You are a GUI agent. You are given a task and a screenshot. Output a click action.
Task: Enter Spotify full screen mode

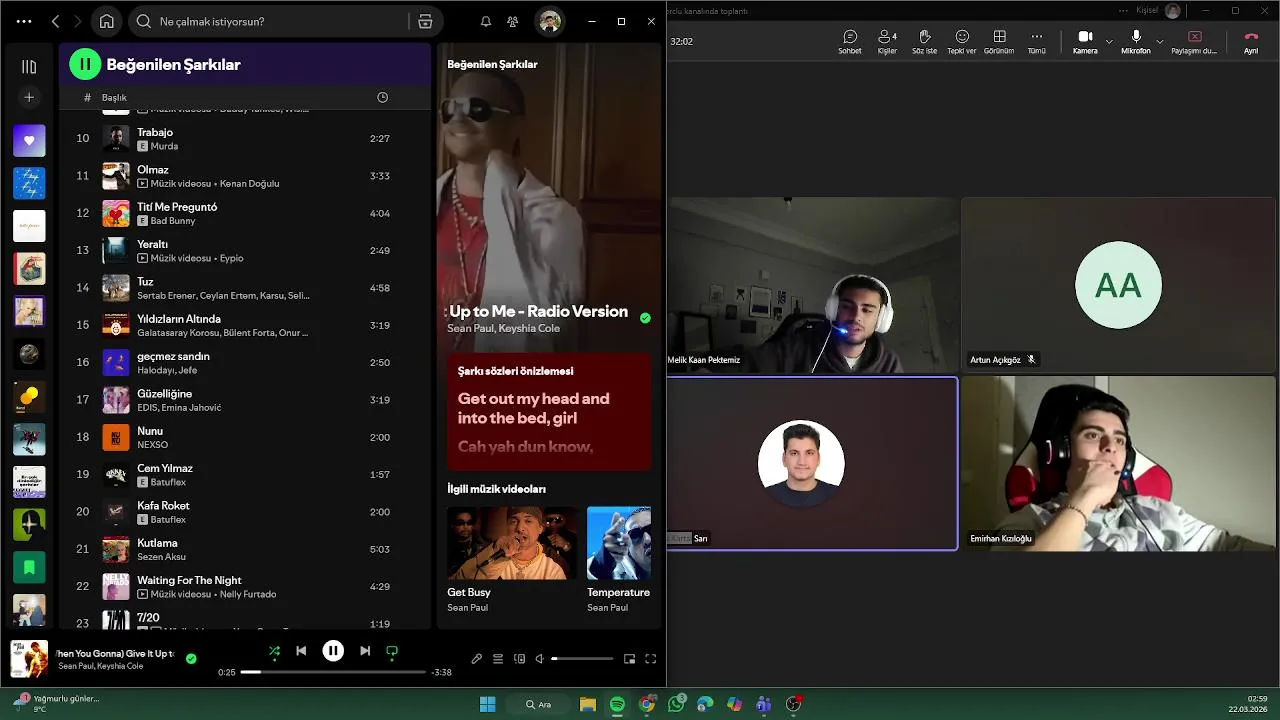pos(651,659)
